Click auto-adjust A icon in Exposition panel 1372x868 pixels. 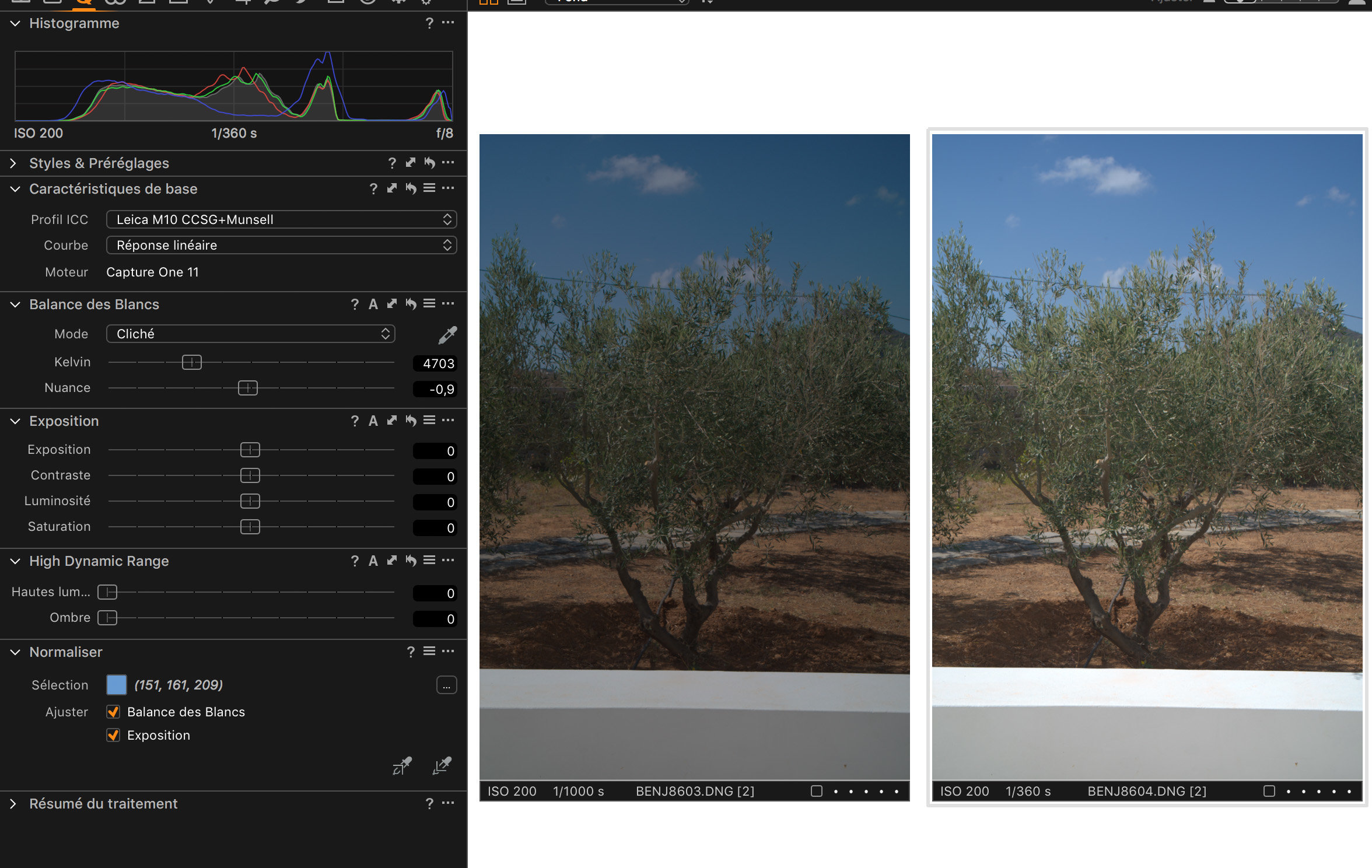[x=373, y=421]
